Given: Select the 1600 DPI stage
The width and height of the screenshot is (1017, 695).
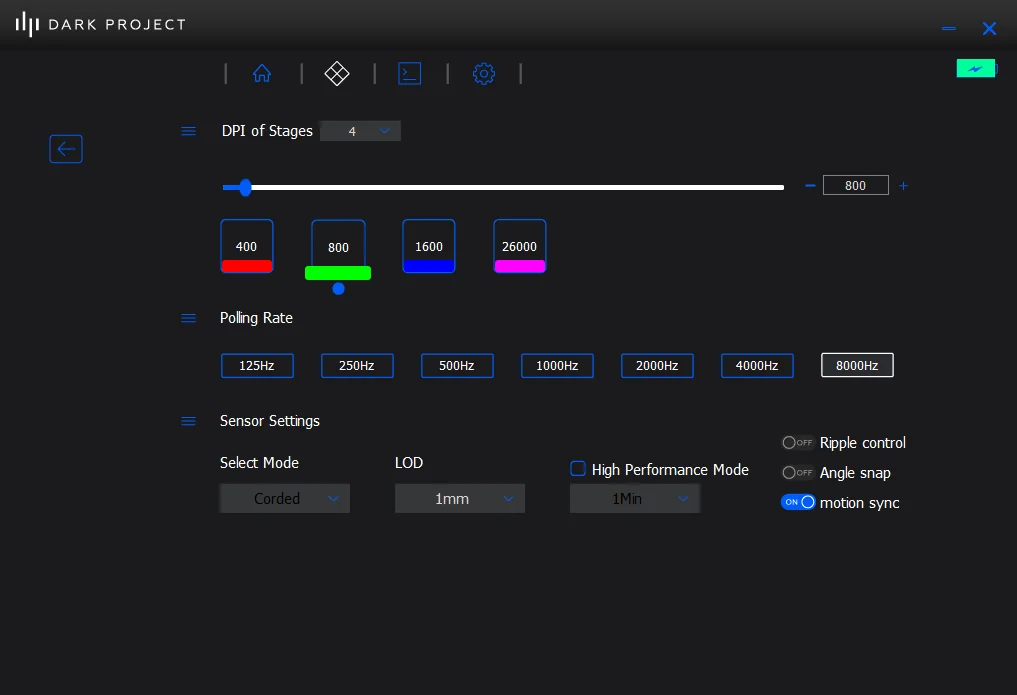Looking at the screenshot, I should (429, 246).
